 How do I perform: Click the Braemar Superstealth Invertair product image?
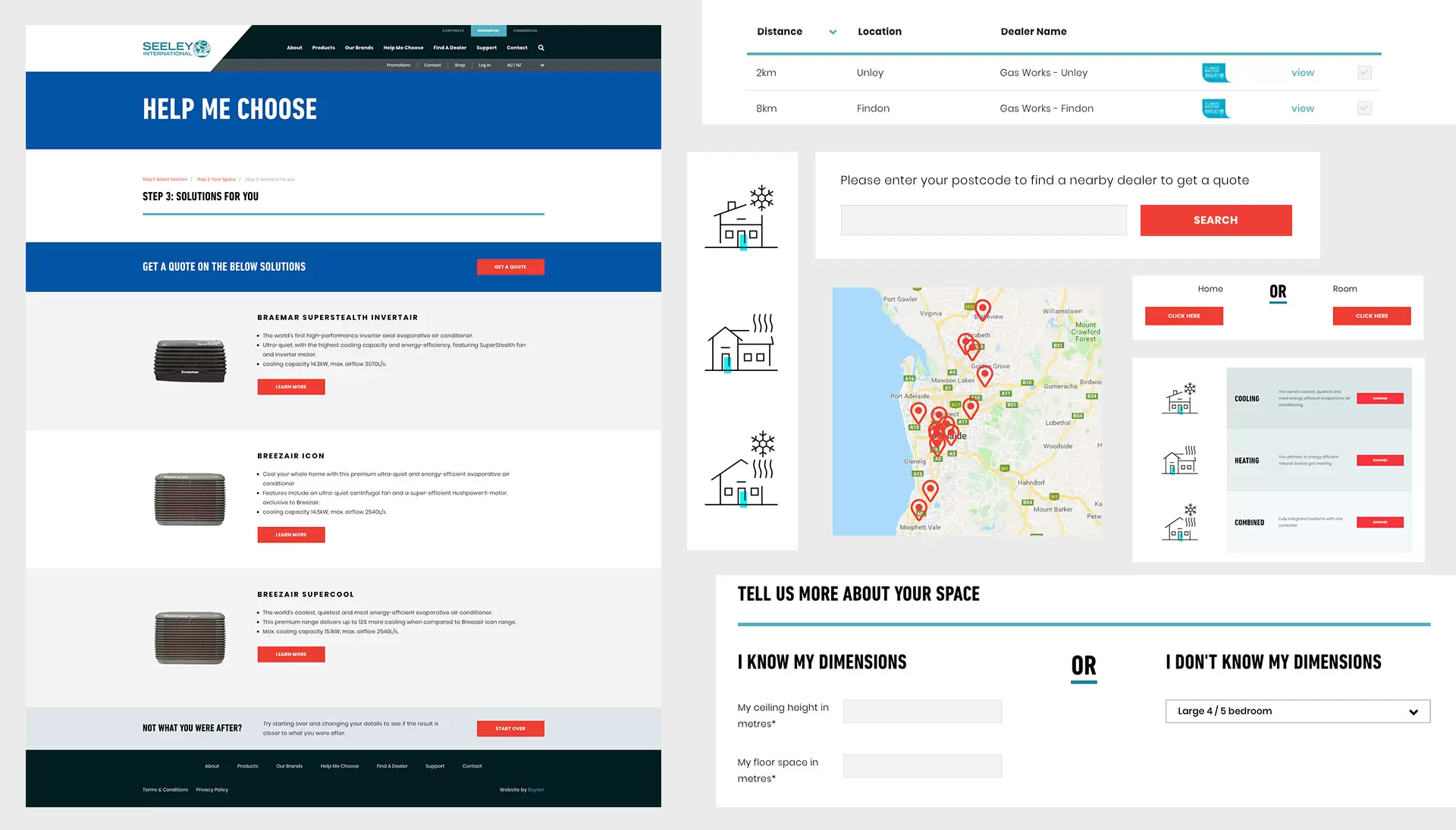190,360
